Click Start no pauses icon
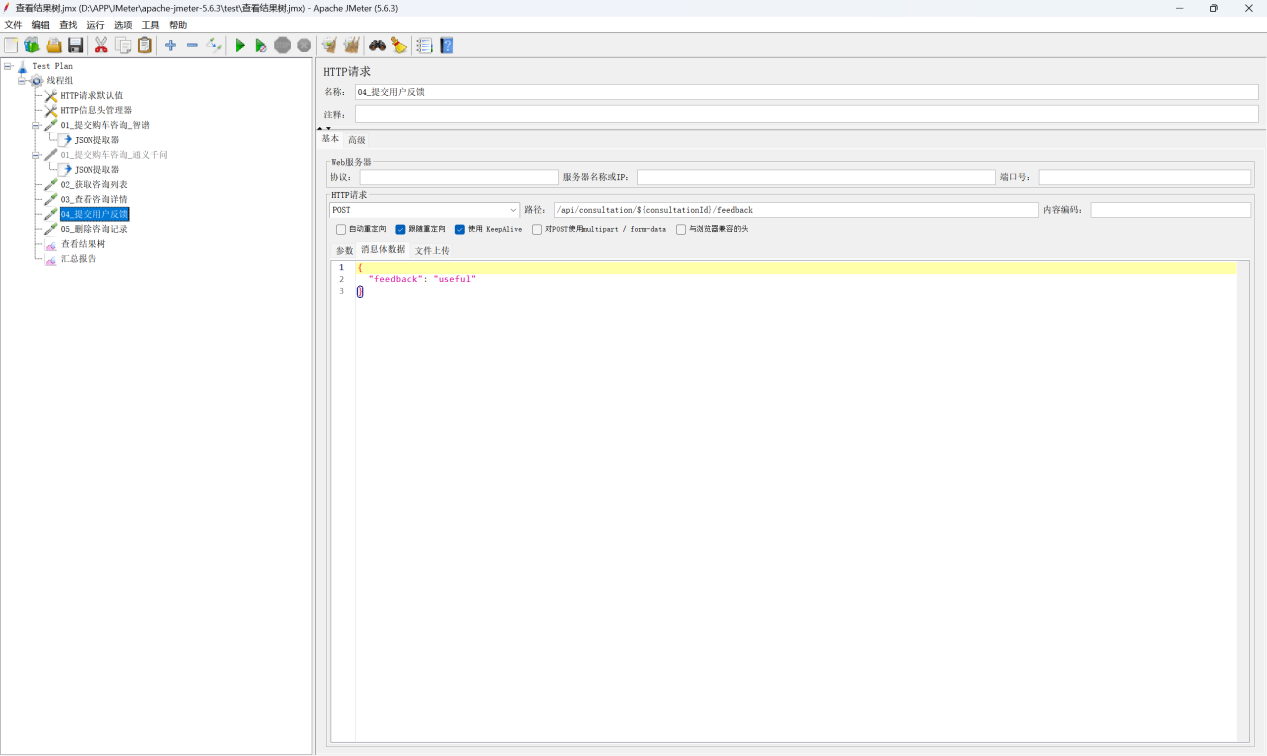Screen dimensions: 1267x756 click(x=261, y=45)
